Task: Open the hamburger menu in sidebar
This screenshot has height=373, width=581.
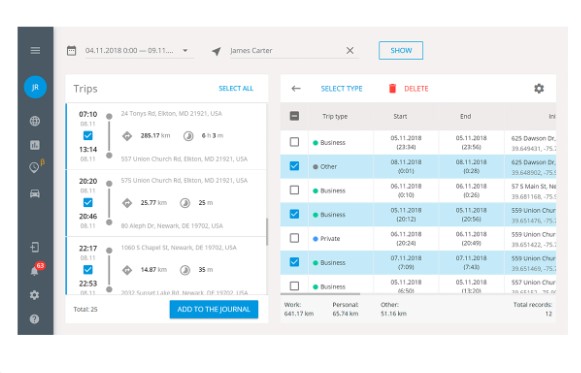Action: click(35, 50)
